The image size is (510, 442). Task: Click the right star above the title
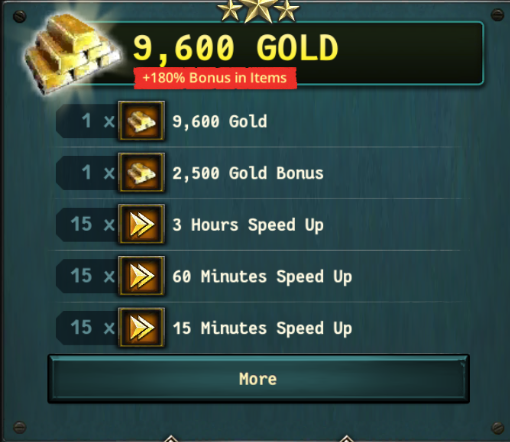(x=286, y=10)
